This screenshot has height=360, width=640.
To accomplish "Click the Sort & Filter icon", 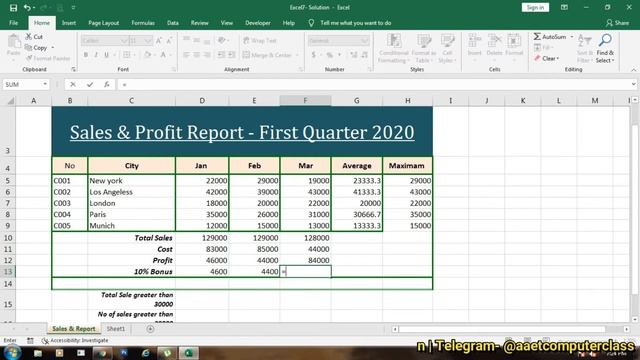I will (x=585, y=41).
